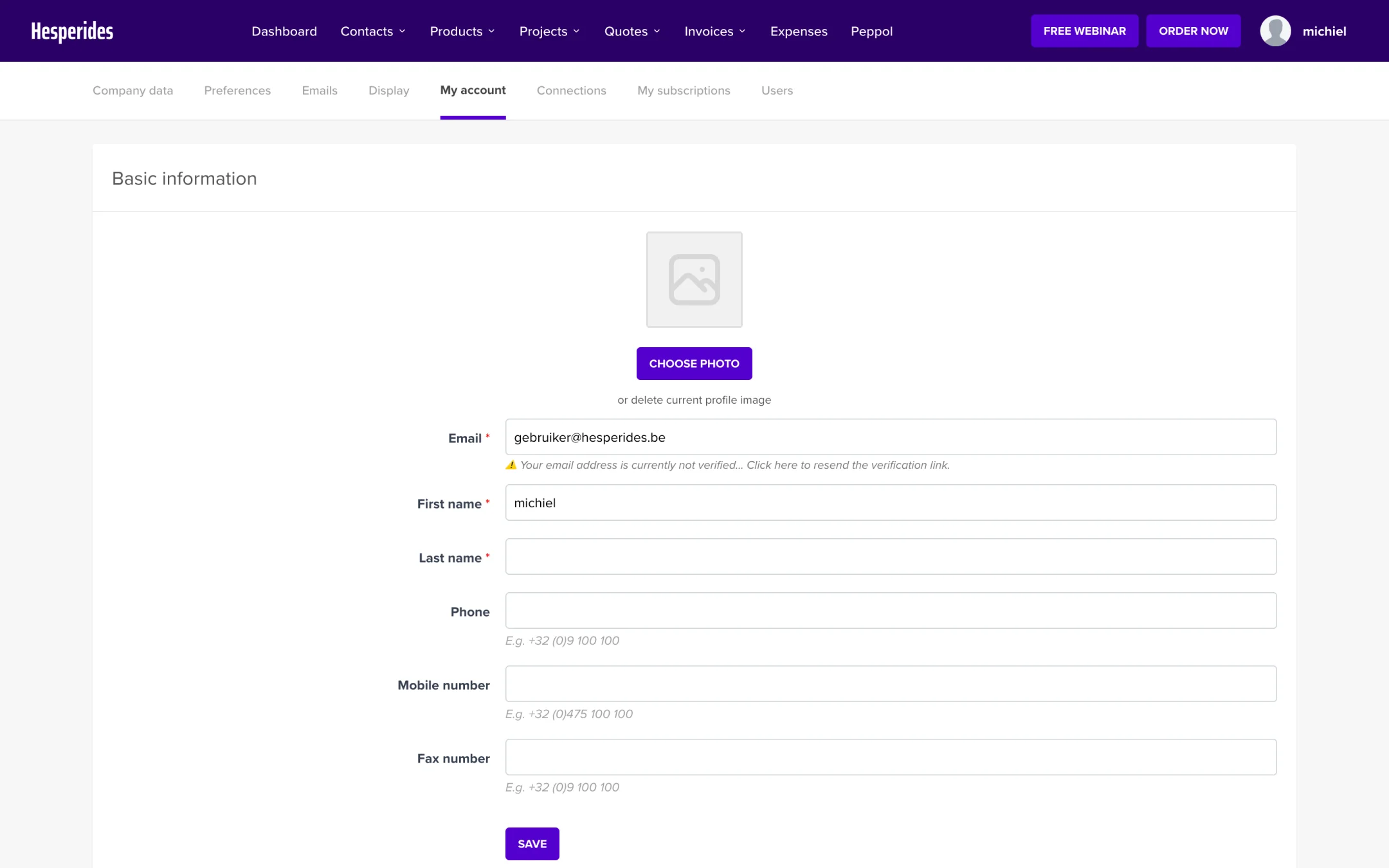Image resolution: width=1389 pixels, height=868 pixels.
Task: Open the Users tab
Action: (x=777, y=90)
